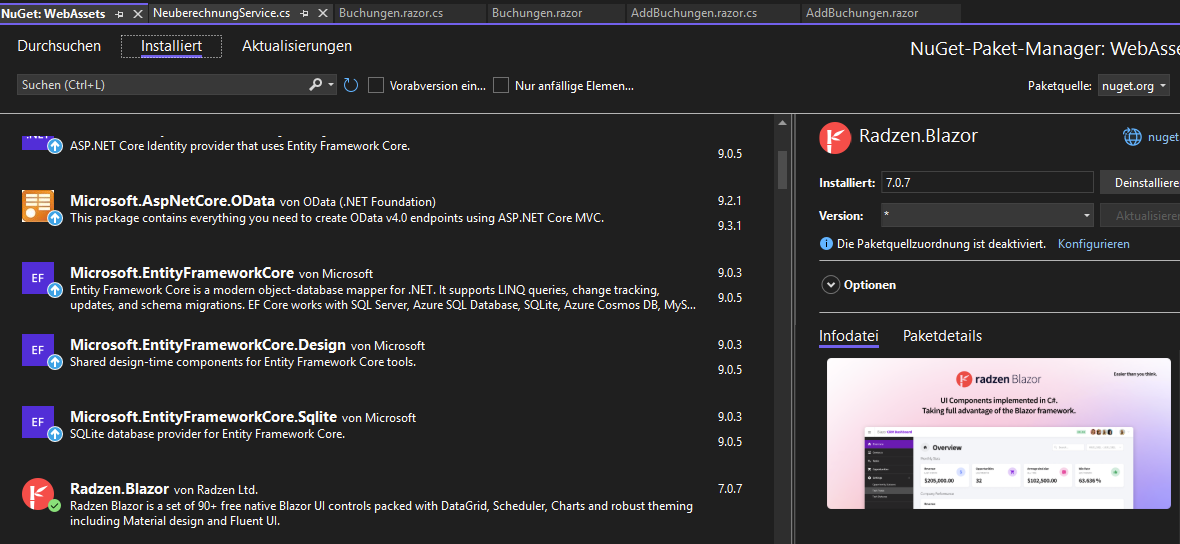Select Radzen.Blazor in the package list
This screenshot has height=544, width=1180.
coord(120,488)
